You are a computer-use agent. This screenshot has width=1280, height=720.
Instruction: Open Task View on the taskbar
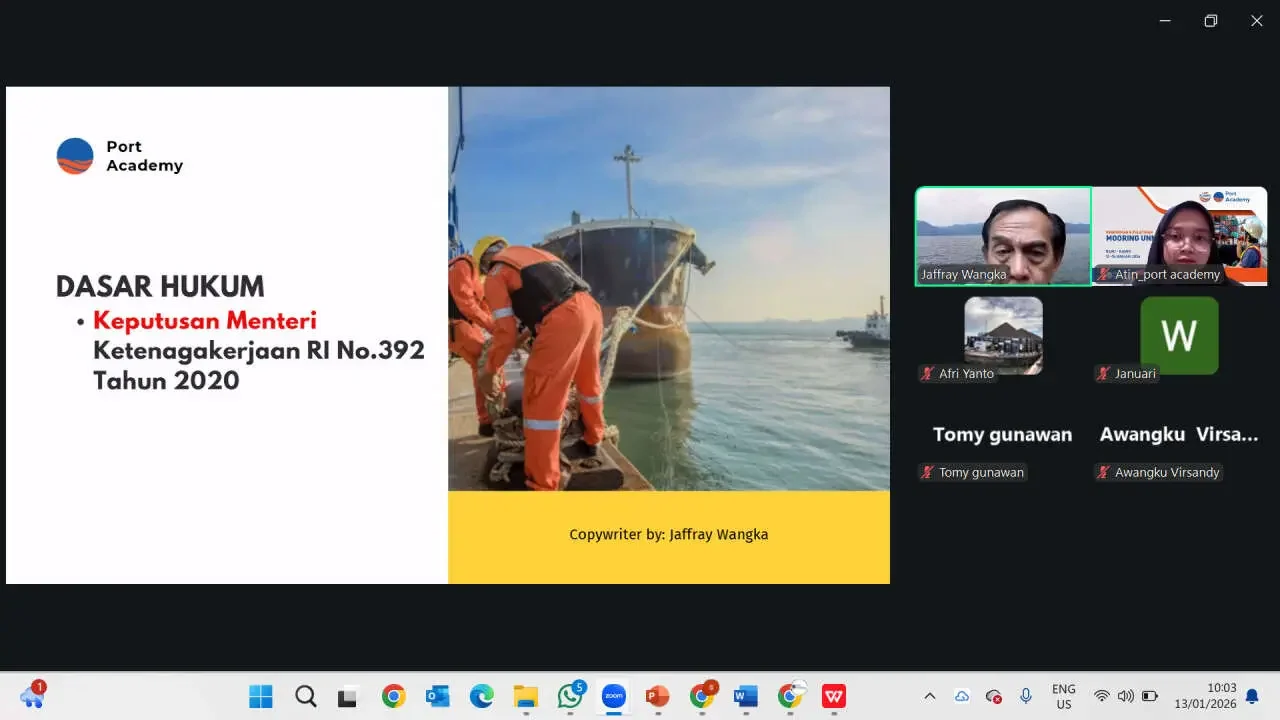[x=348, y=697]
